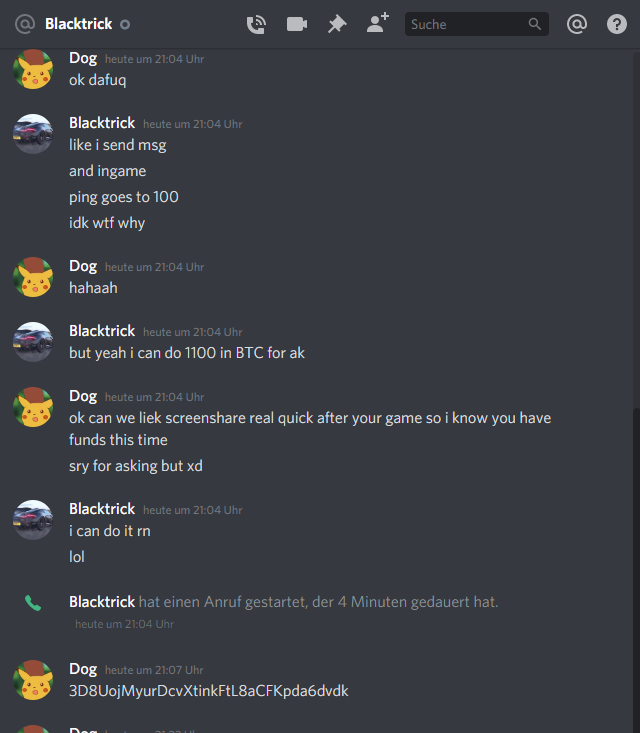Click Blacktrick's name in the call notice
The image size is (640, 733).
click(x=102, y=602)
